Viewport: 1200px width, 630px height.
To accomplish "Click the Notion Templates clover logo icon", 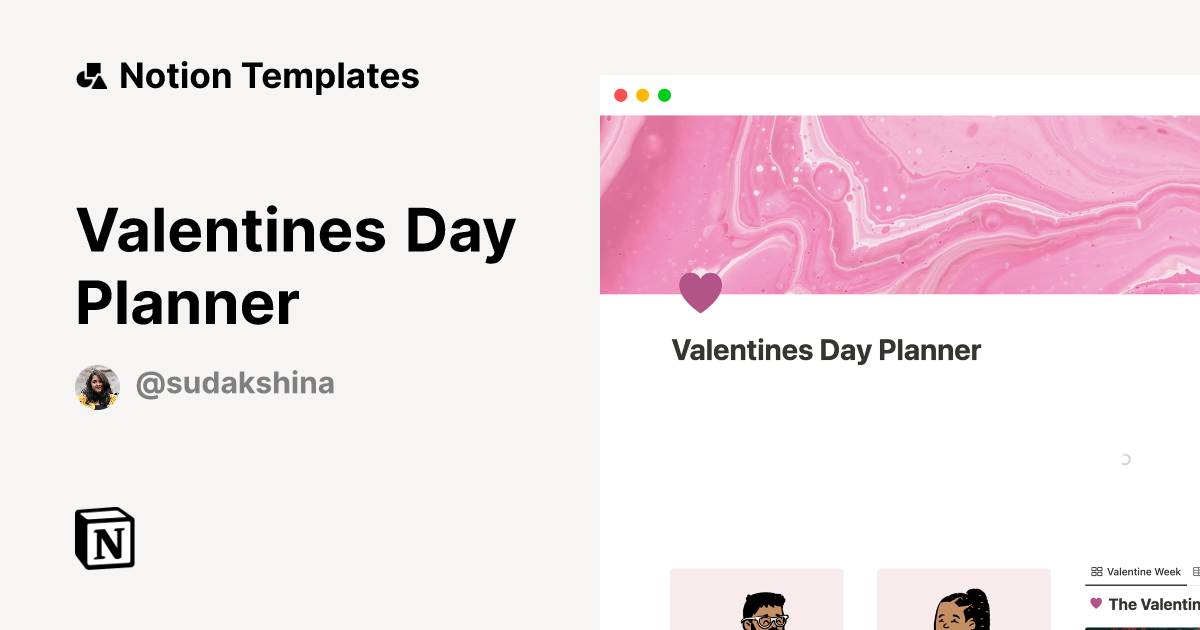I will (92, 75).
